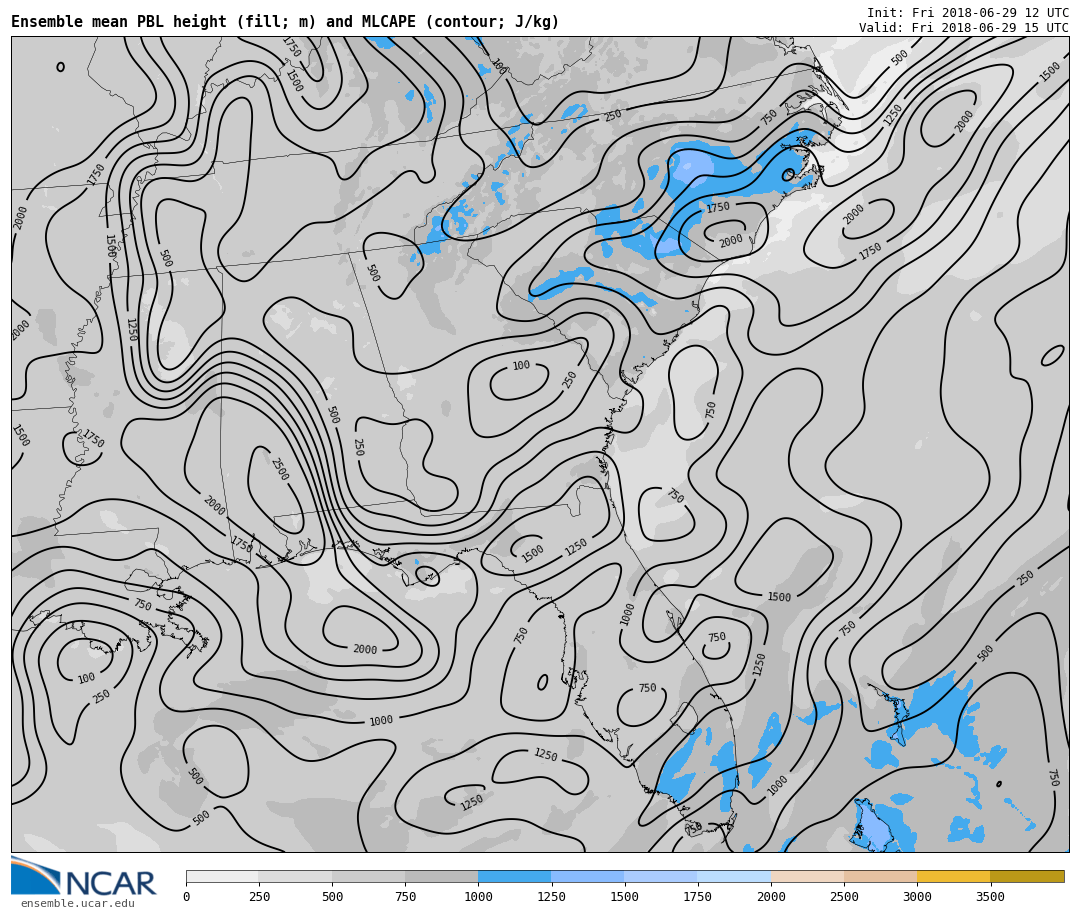Image resolution: width=1080 pixels, height=915 pixels.
Task: Click the '500' colorbar tick label
Action: point(332,896)
